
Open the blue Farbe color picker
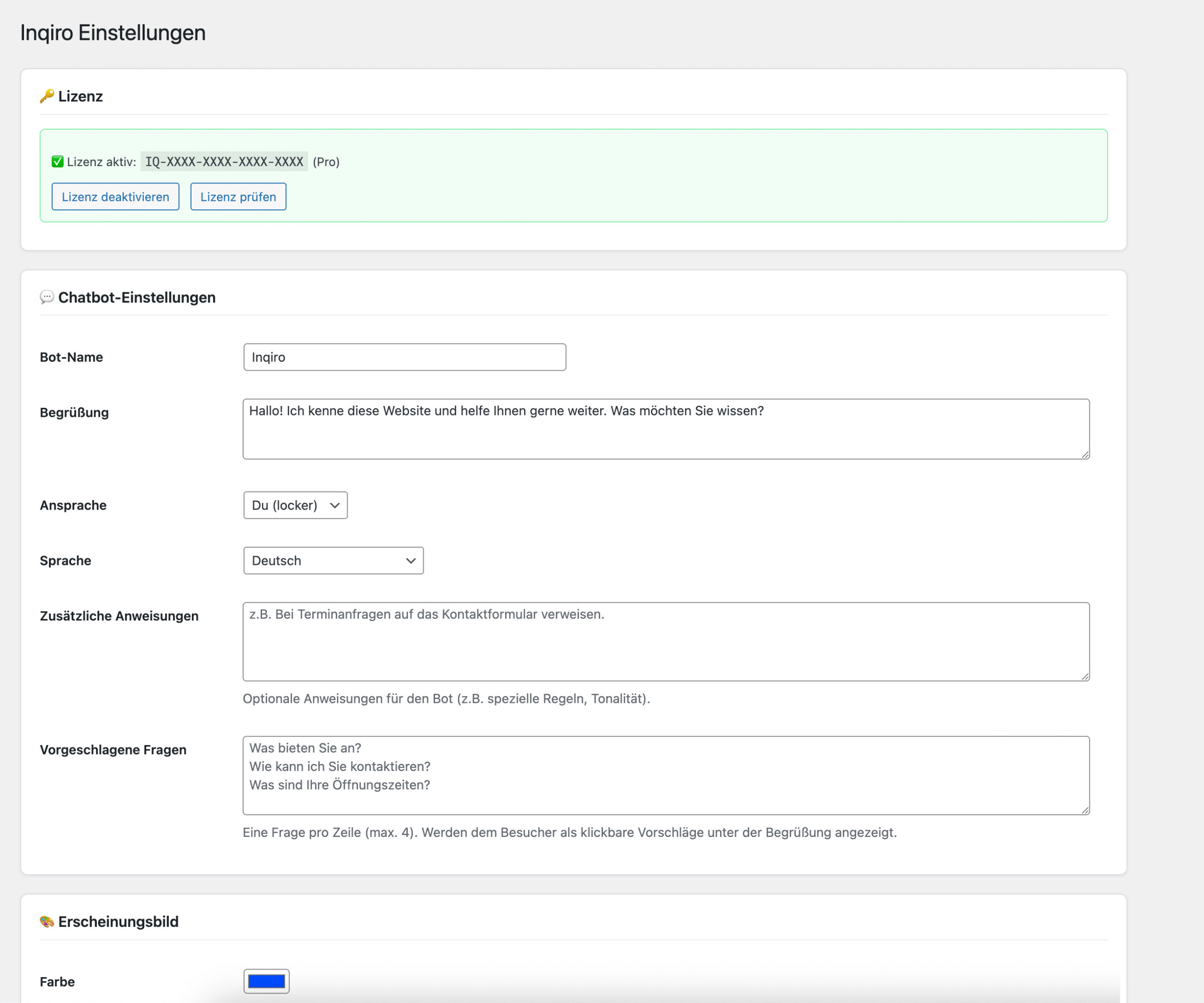(266, 981)
